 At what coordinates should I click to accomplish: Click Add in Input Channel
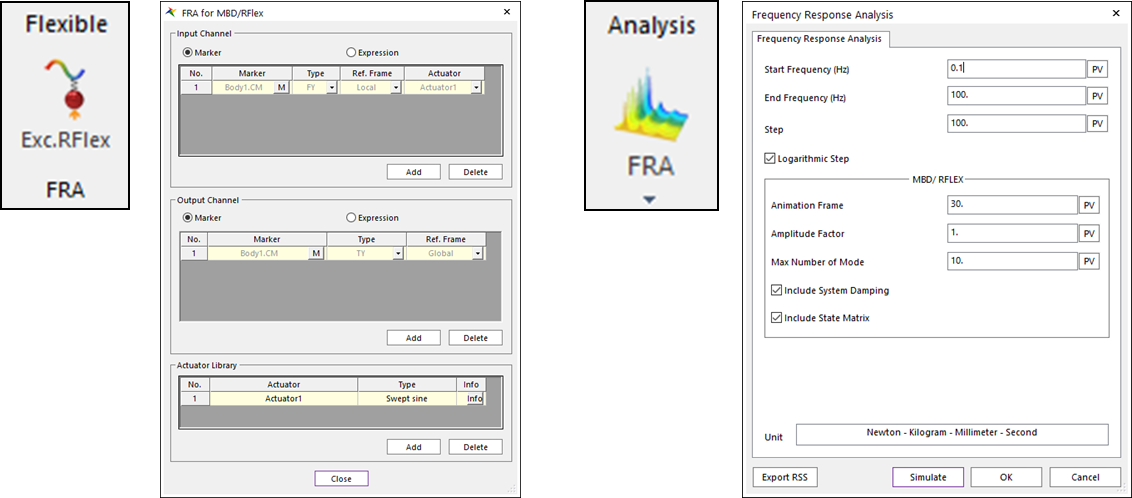(414, 172)
